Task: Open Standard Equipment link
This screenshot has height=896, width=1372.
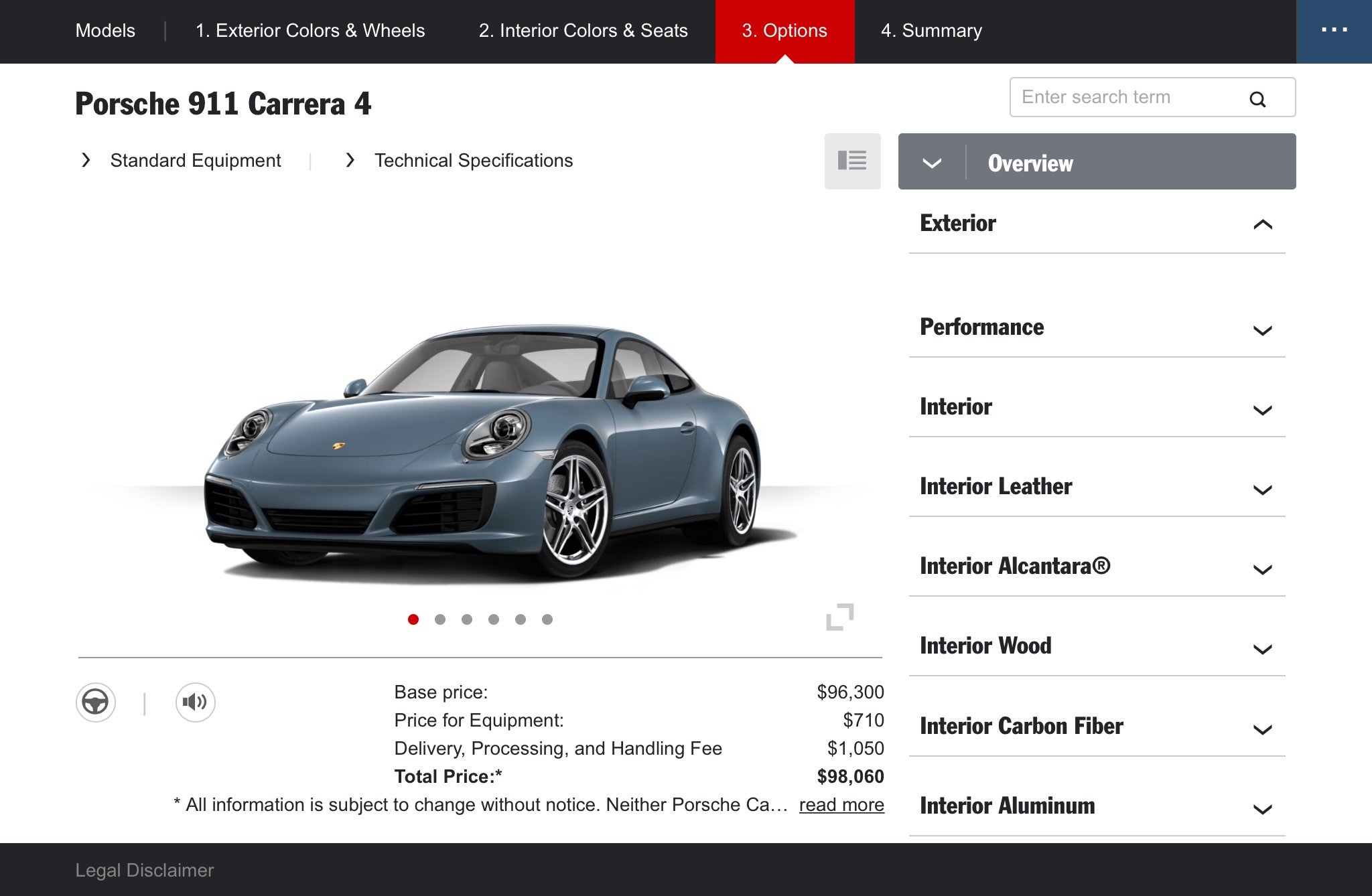Action: click(195, 161)
